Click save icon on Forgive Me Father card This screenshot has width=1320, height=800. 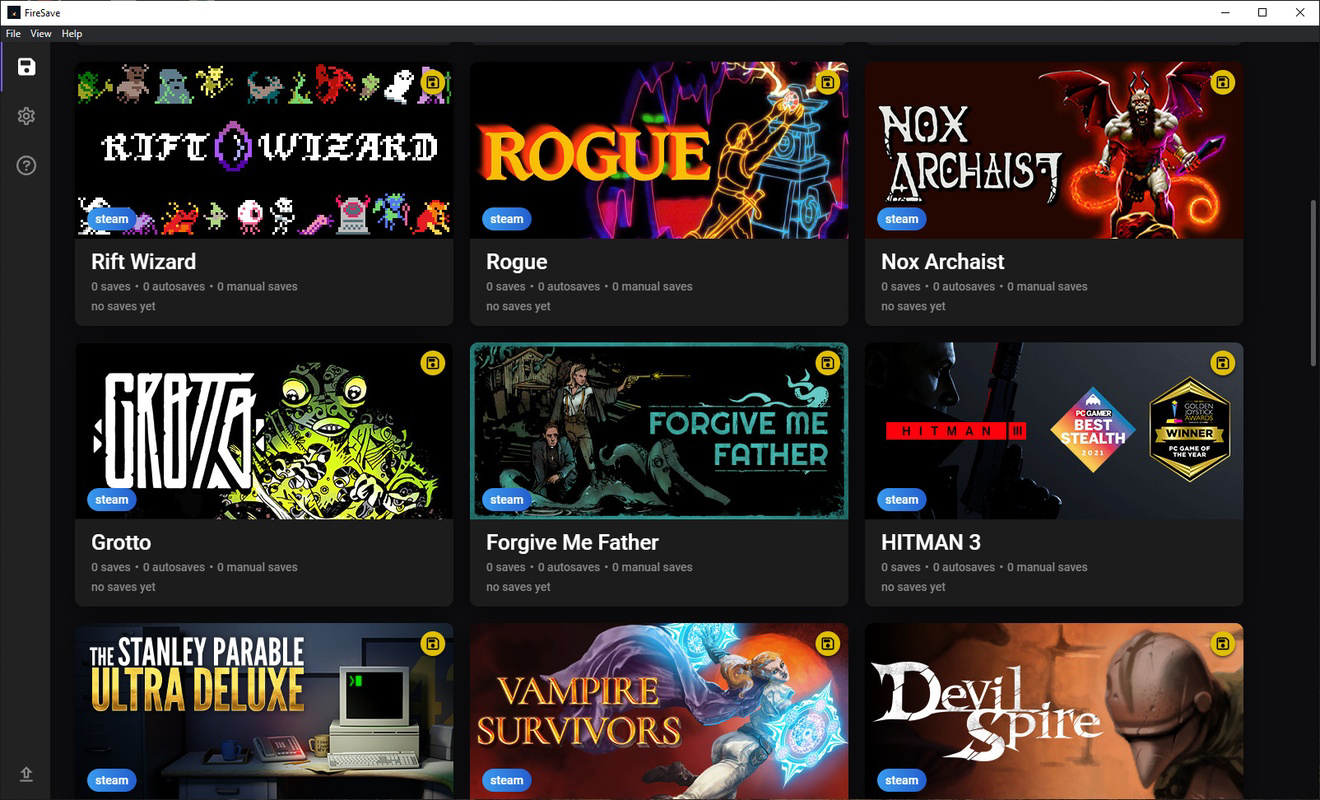click(827, 363)
